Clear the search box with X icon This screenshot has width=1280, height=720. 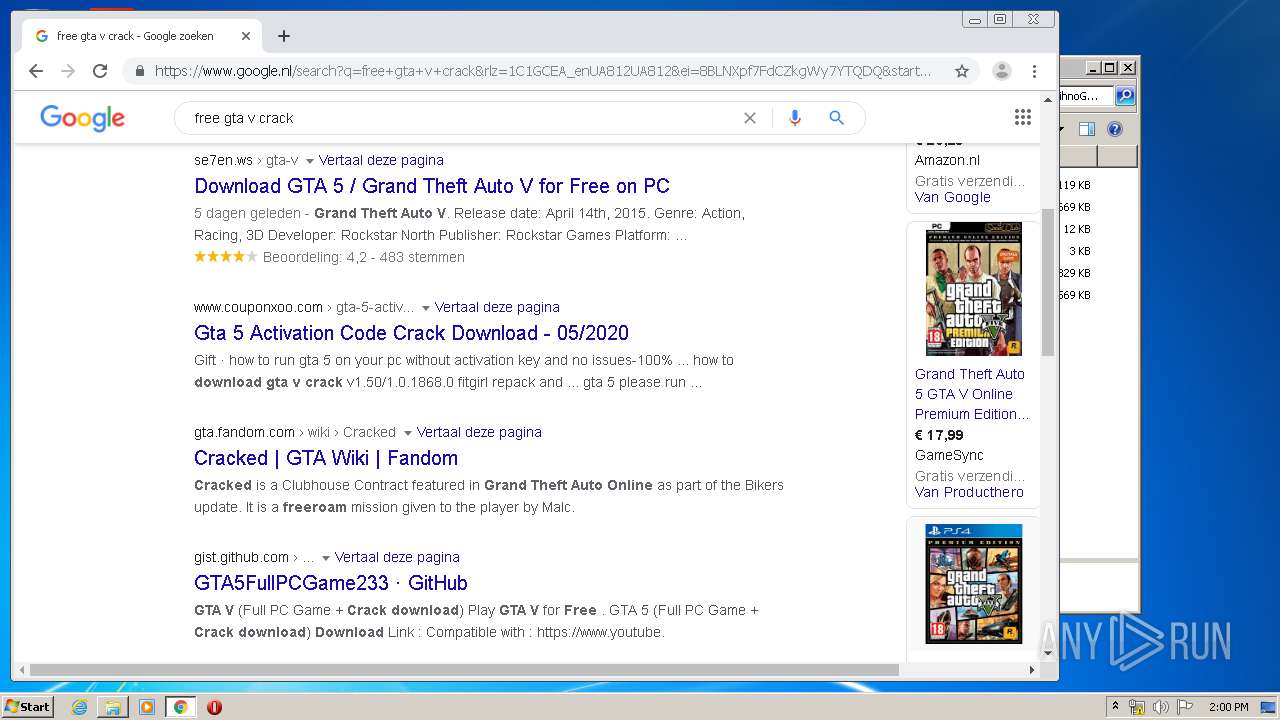pyautogui.click(x=750, y=118)
